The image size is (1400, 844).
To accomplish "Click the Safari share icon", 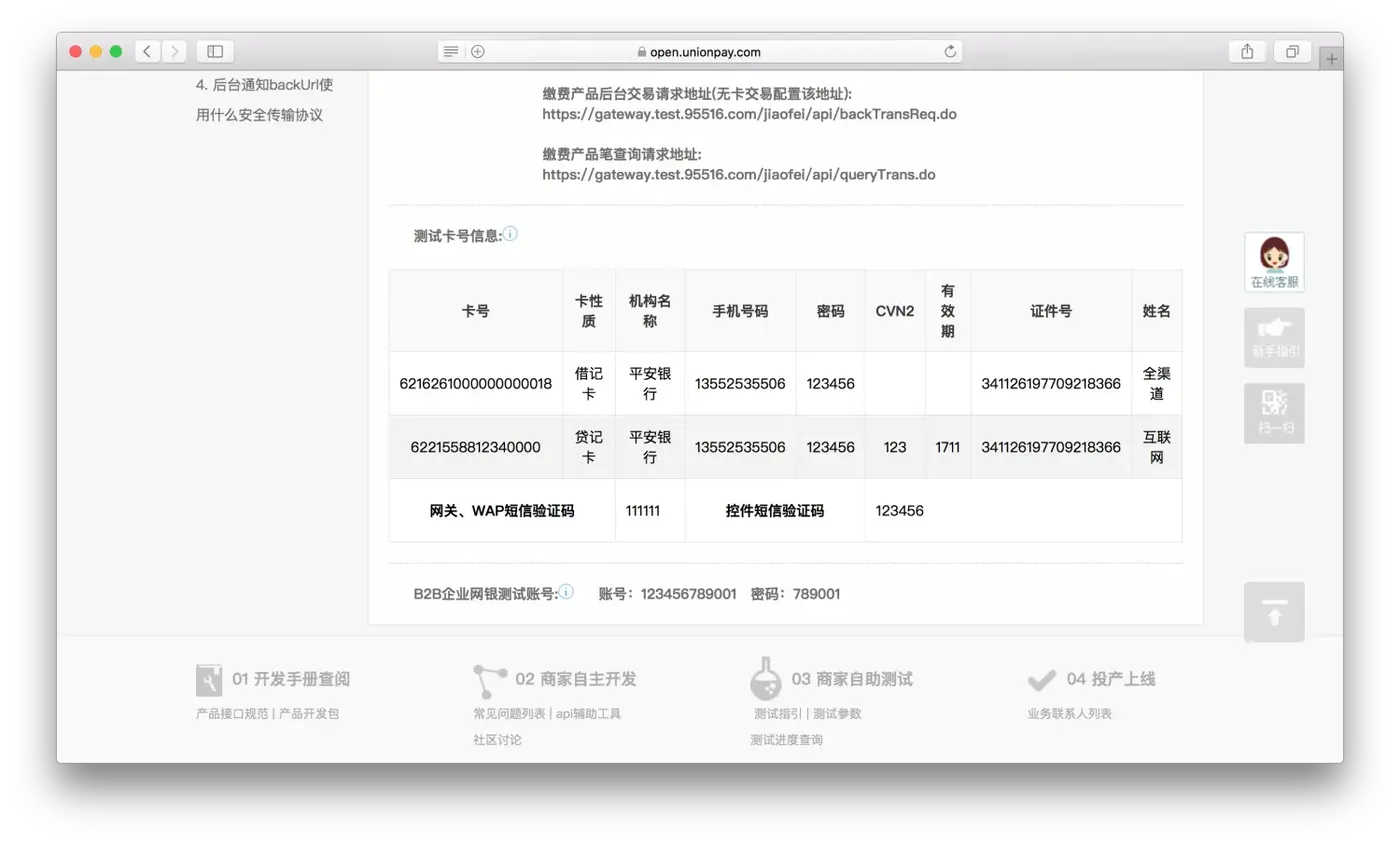I will tap(1245, 51).
